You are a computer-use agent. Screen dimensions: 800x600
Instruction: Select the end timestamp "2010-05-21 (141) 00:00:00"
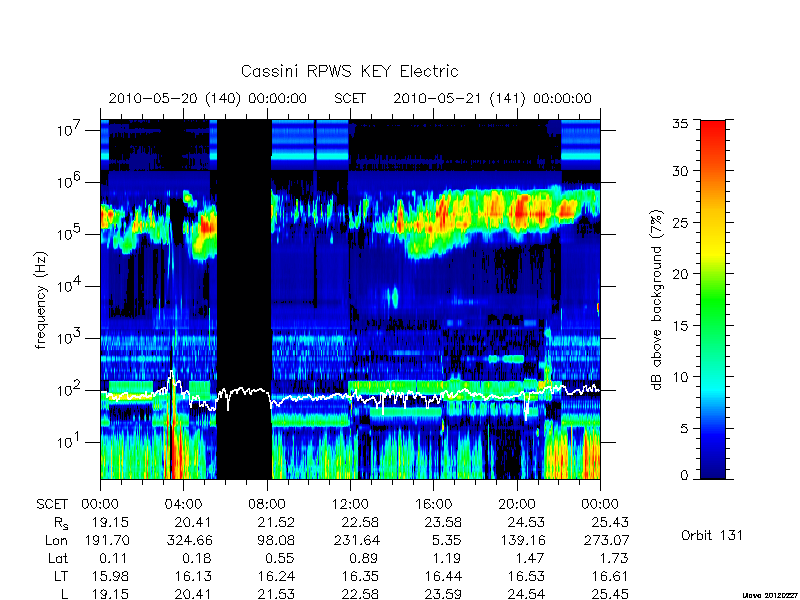492,98
